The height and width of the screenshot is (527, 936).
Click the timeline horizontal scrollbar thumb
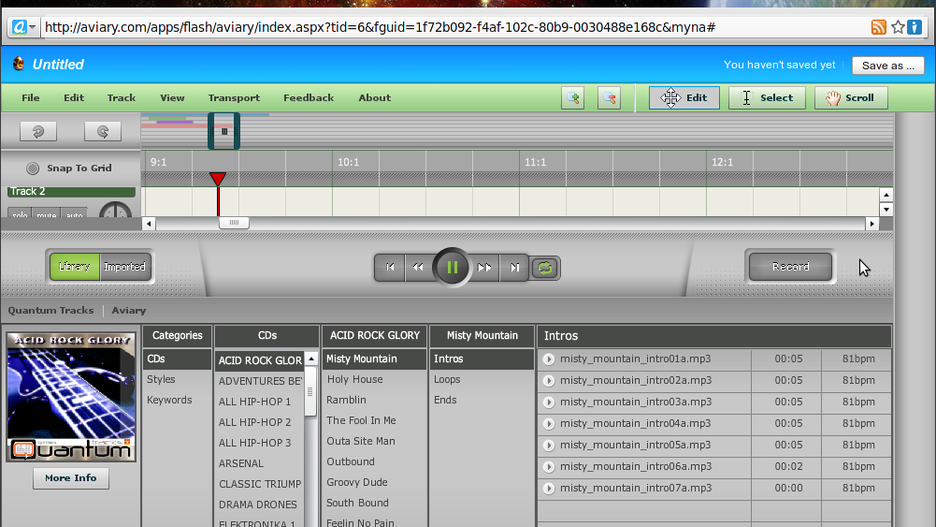[x=234, y=223]
